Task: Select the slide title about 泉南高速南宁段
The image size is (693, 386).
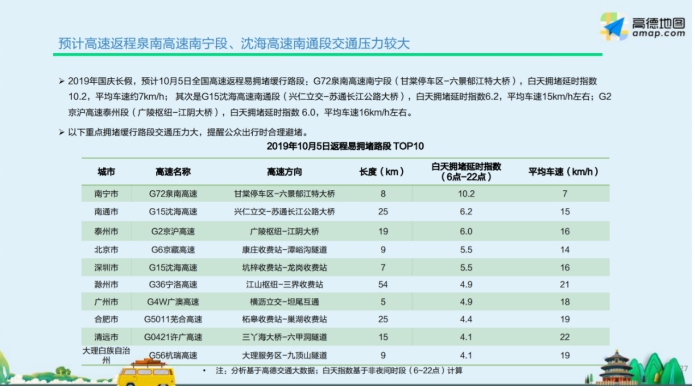Action: tap(234, 43)
